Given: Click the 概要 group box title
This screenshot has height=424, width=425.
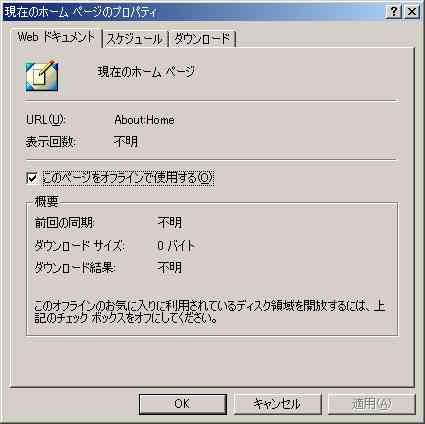Looking at the screenshot, I should pos(46,201).
